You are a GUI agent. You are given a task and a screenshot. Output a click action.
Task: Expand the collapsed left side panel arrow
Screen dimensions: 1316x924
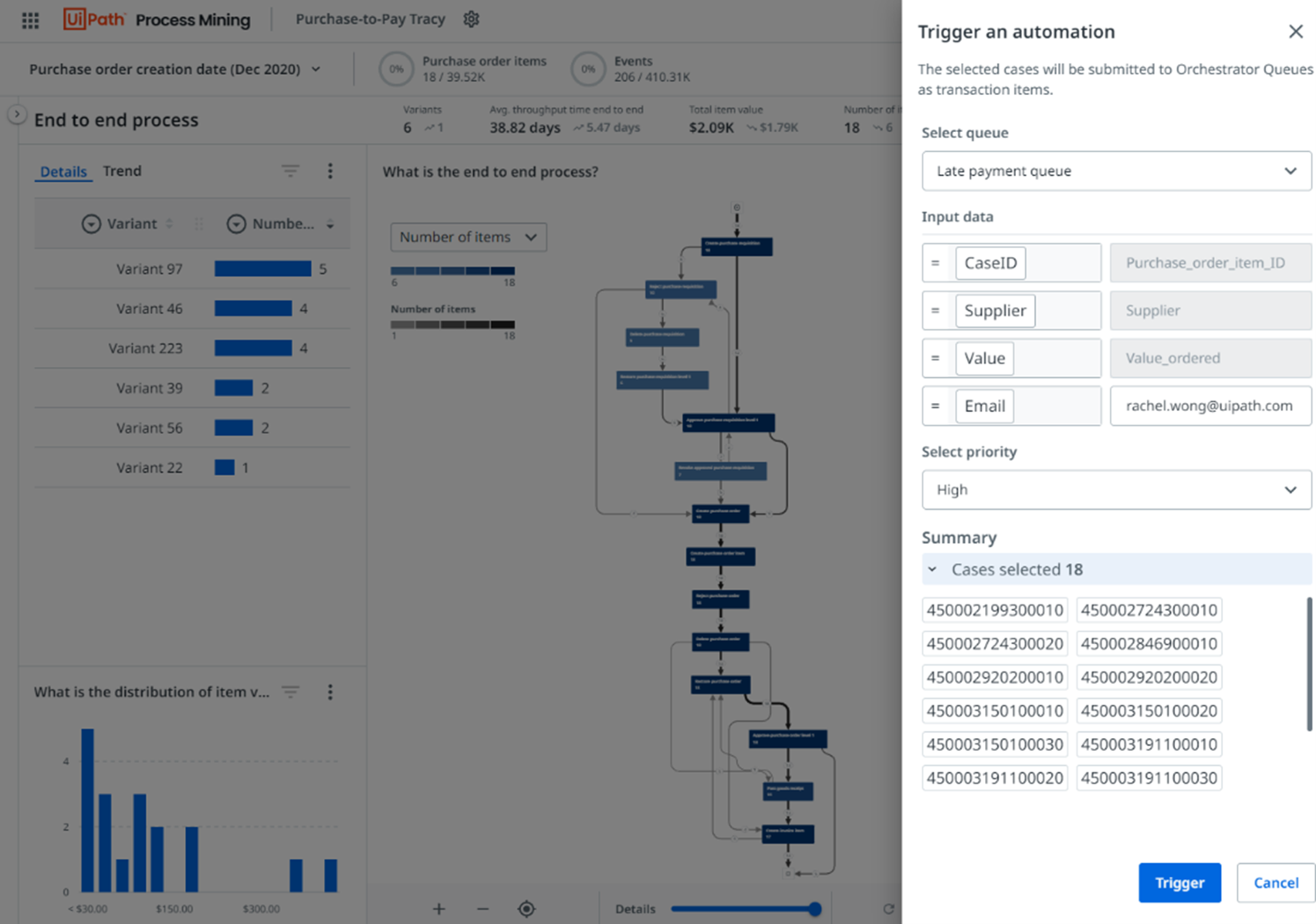coord(17,114)
